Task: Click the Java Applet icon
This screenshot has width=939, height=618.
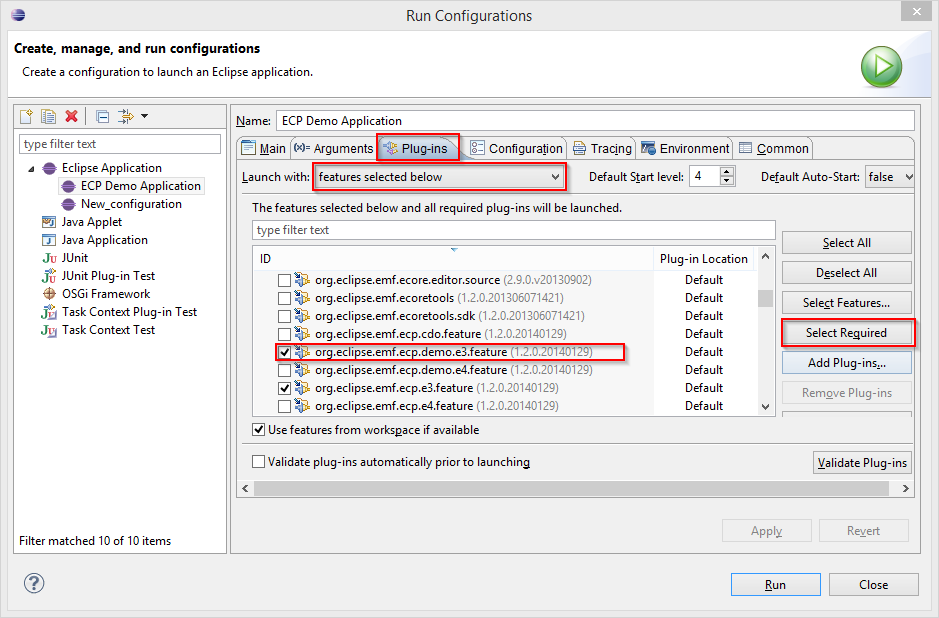Action: (49, 222)
